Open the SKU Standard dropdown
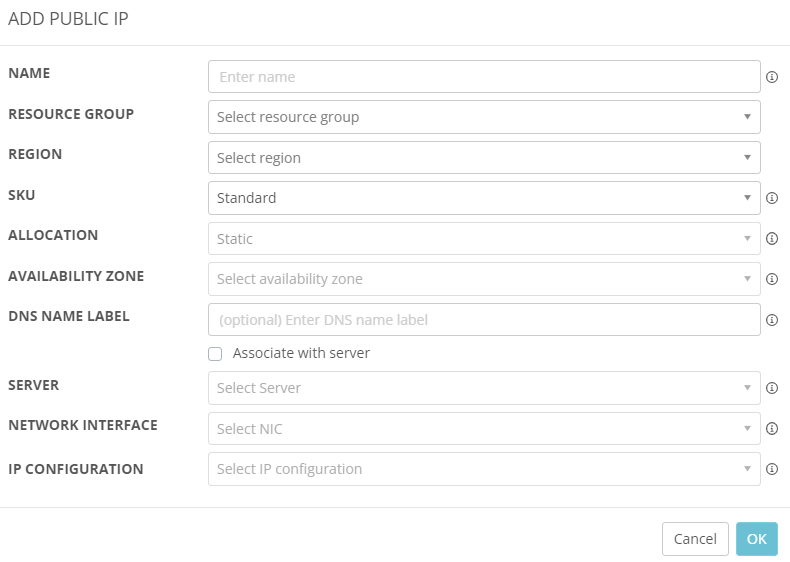Screen dimensions: 790x562 (484, 198)
